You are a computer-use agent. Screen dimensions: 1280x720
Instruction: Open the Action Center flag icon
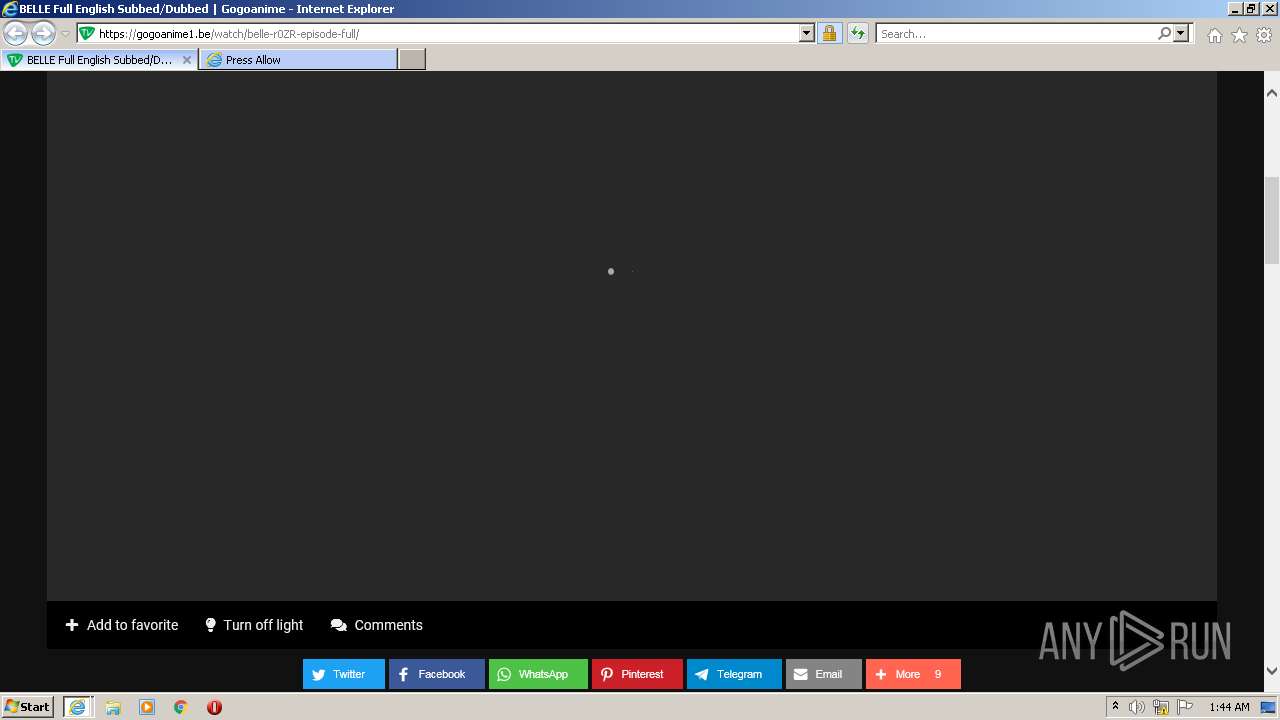coord(1185,707)
